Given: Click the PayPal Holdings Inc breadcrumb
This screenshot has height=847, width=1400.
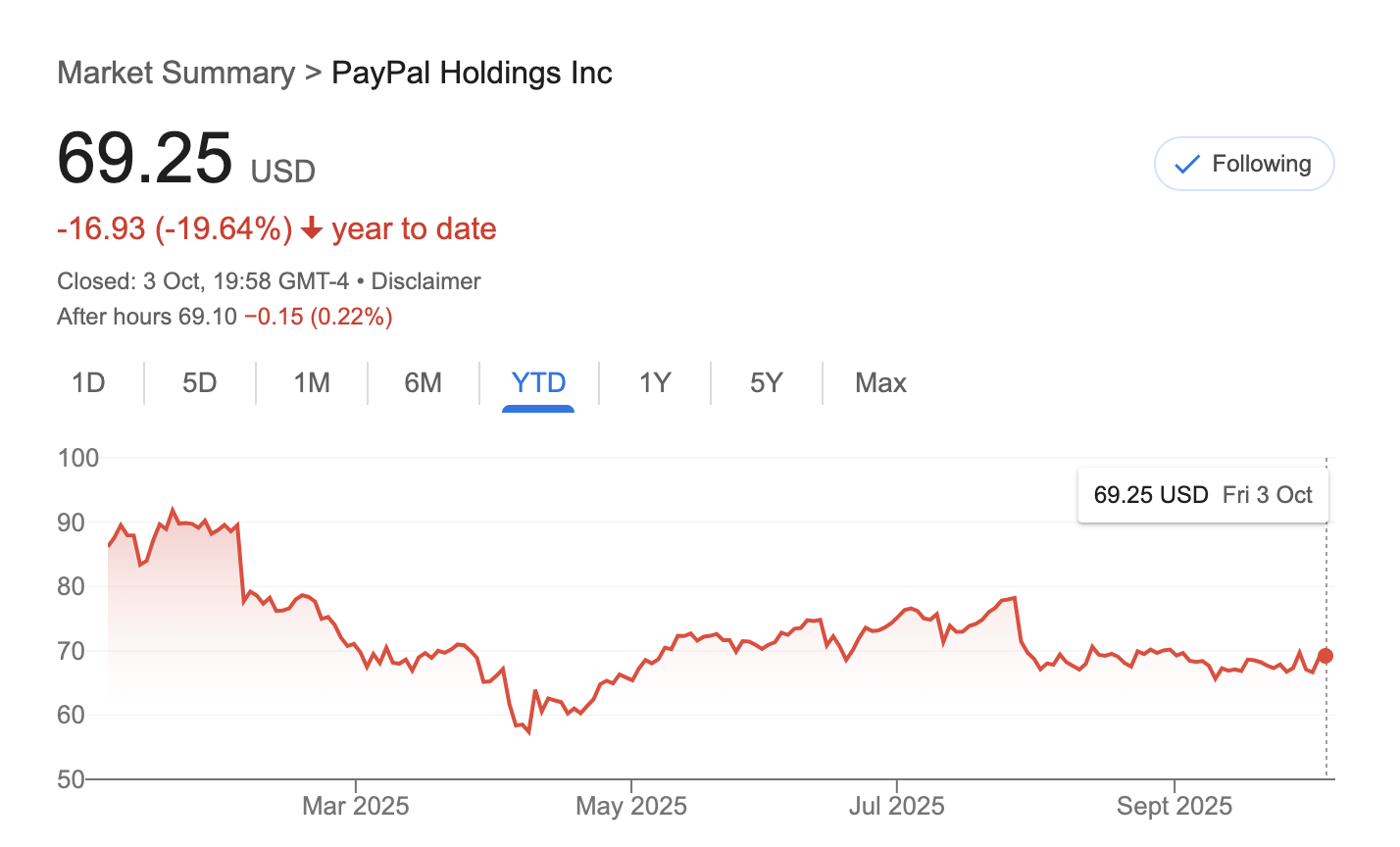Looking at the screenshot, I should [472, 73].
